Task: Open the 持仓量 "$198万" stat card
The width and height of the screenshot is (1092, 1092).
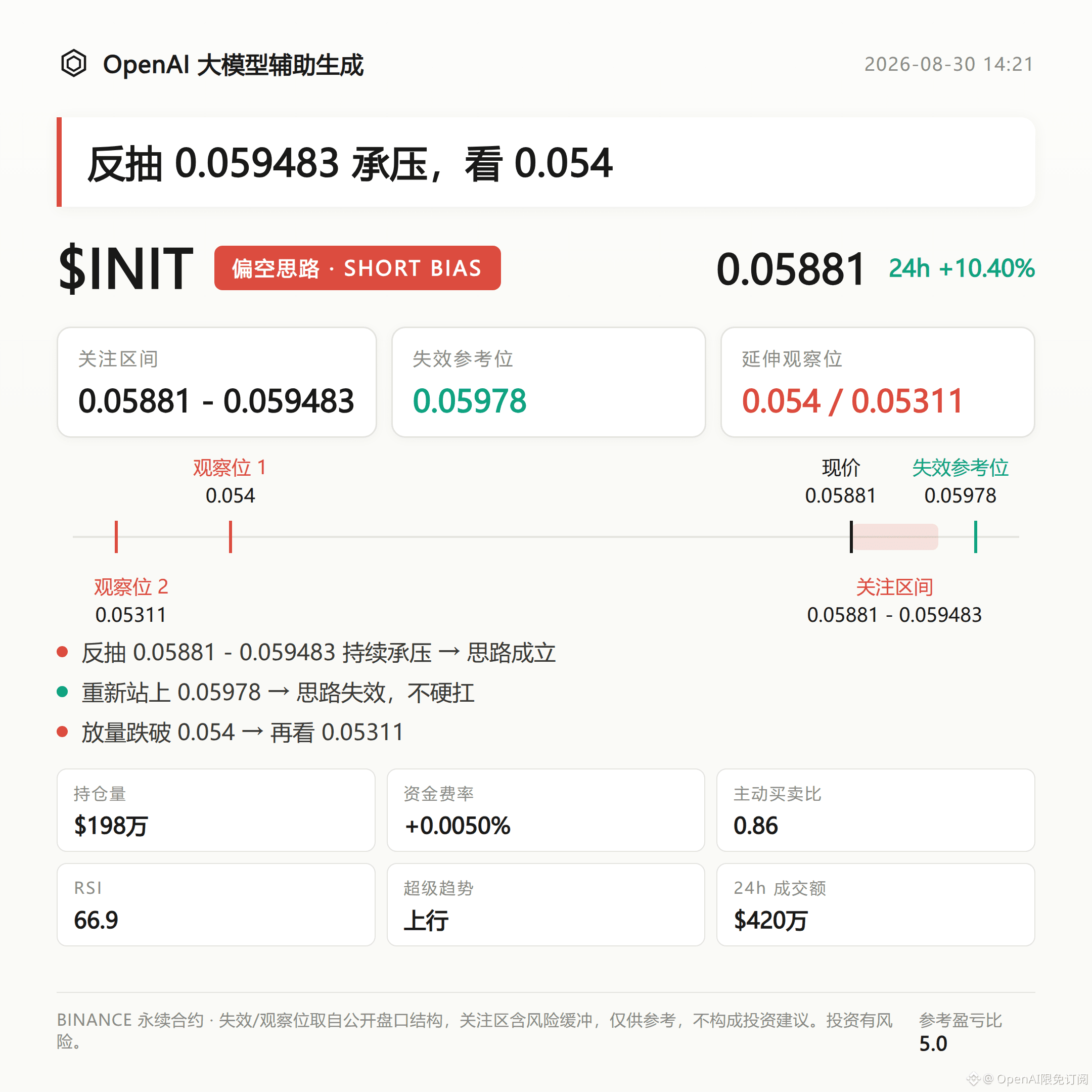Action: 216,810
